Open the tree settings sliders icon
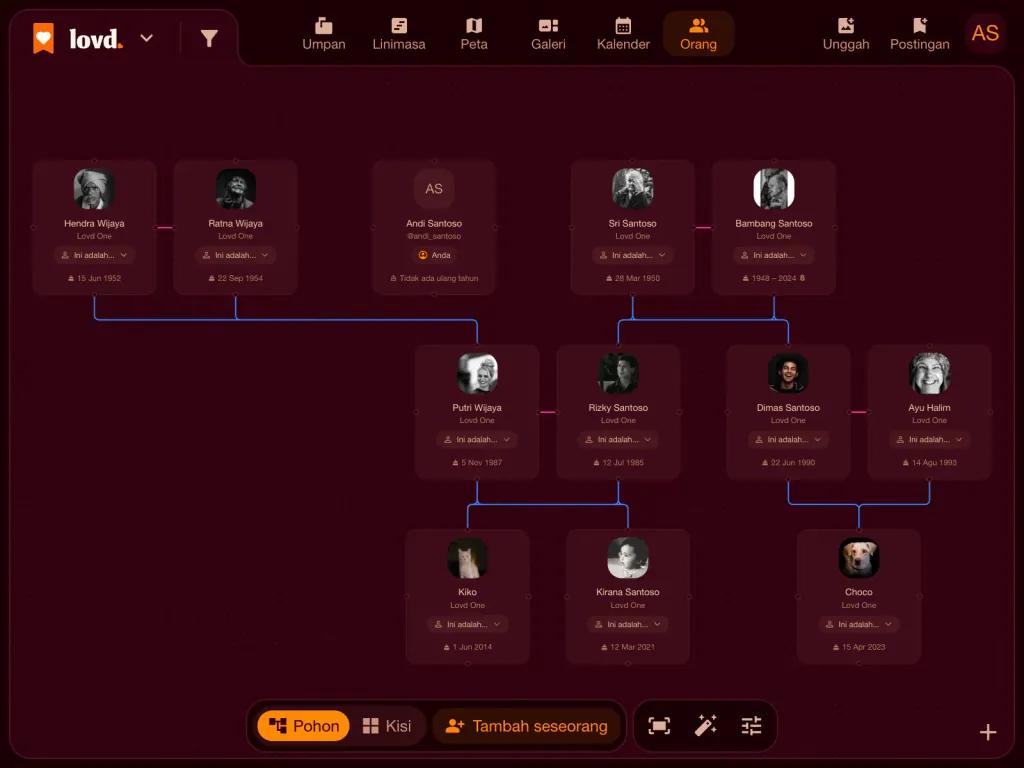This screenshot has height=768, width=1024. click(x=752, y=726)
